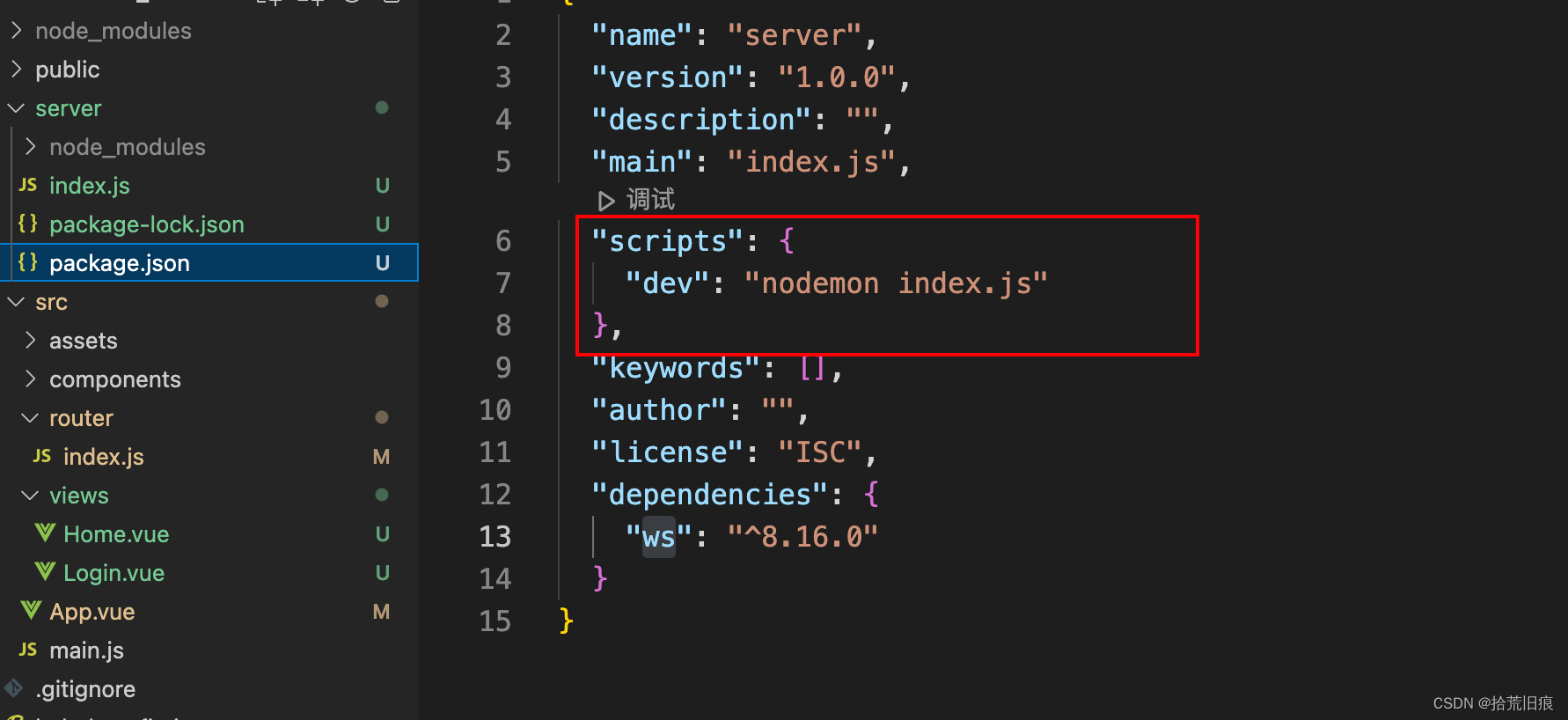Click App.vue Vue logo icon
1568x720 pixels.
click(31, 611)
